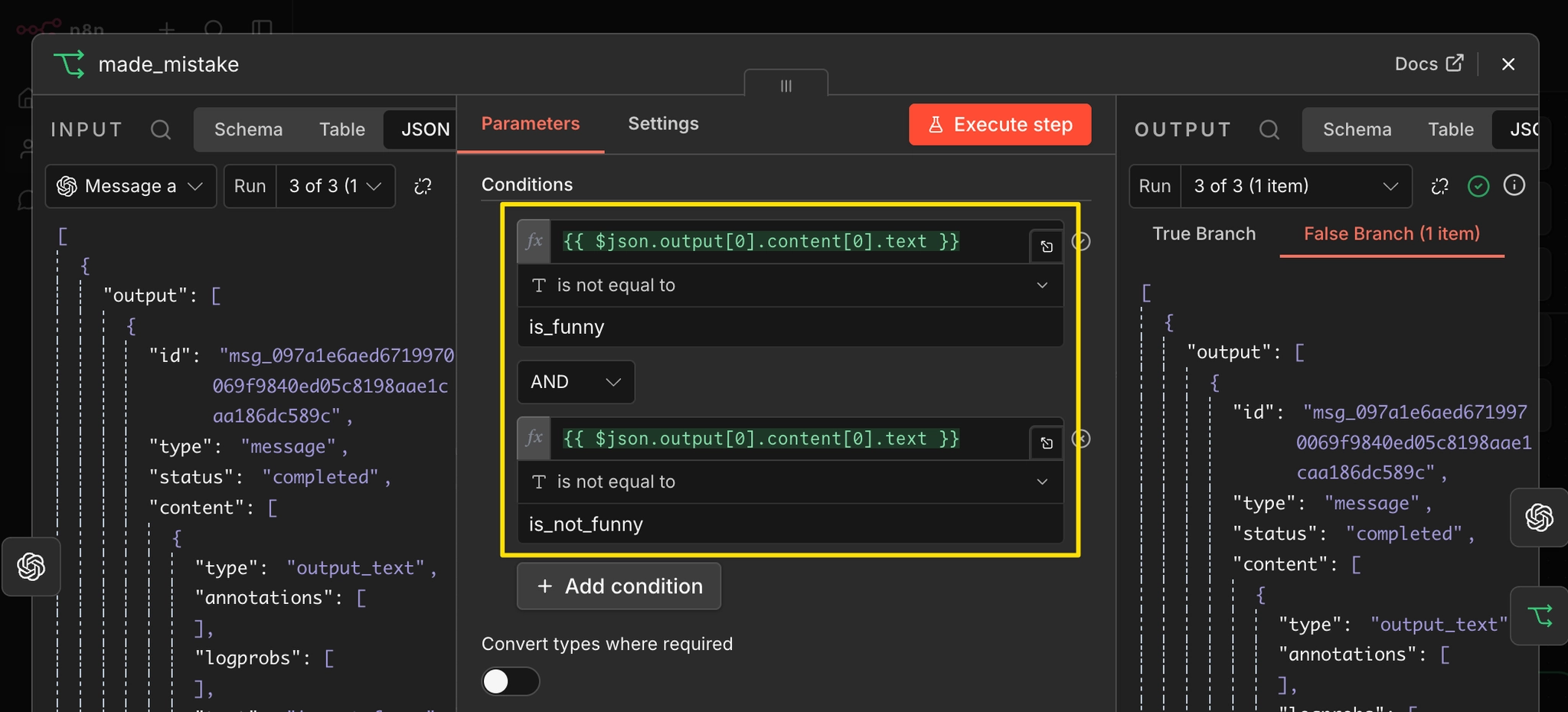
Task: Open the Message a node dropdown
Action: pyautogui.click(x=131, y=186)
